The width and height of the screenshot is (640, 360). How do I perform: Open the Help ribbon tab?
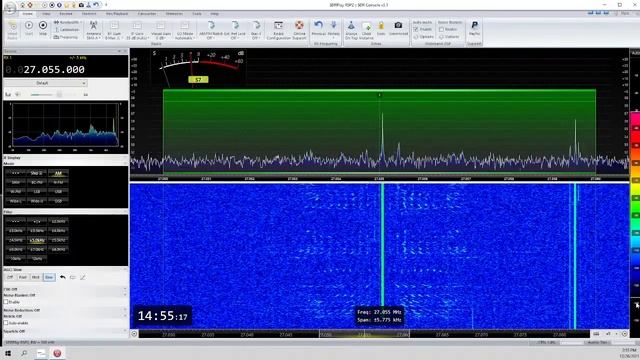coord(214,13)
